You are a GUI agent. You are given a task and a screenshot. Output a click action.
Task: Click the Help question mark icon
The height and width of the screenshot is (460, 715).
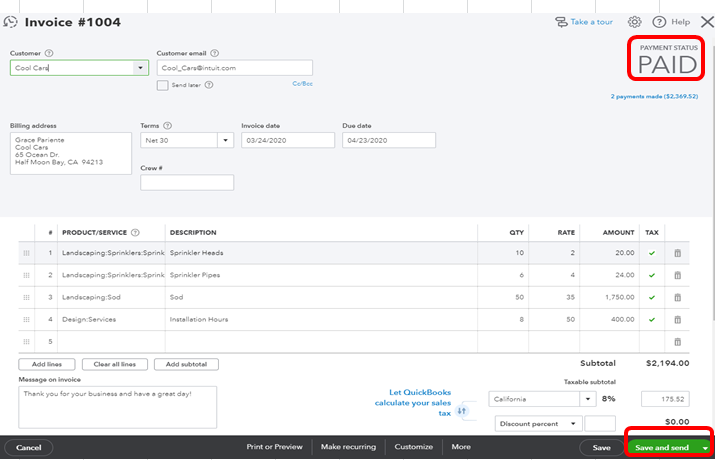click(x=659, y=22)
